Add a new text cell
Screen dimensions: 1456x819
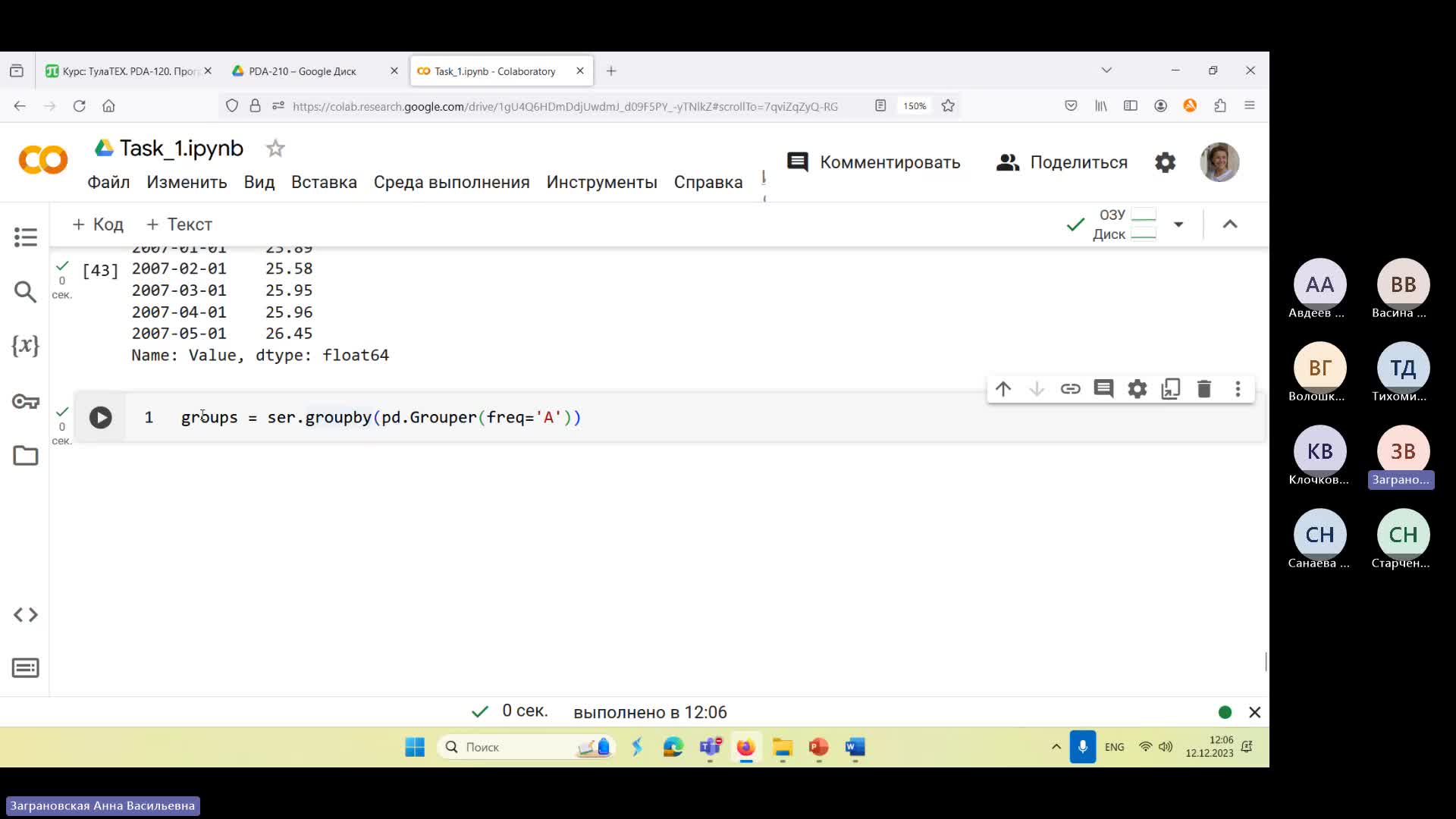179,224
